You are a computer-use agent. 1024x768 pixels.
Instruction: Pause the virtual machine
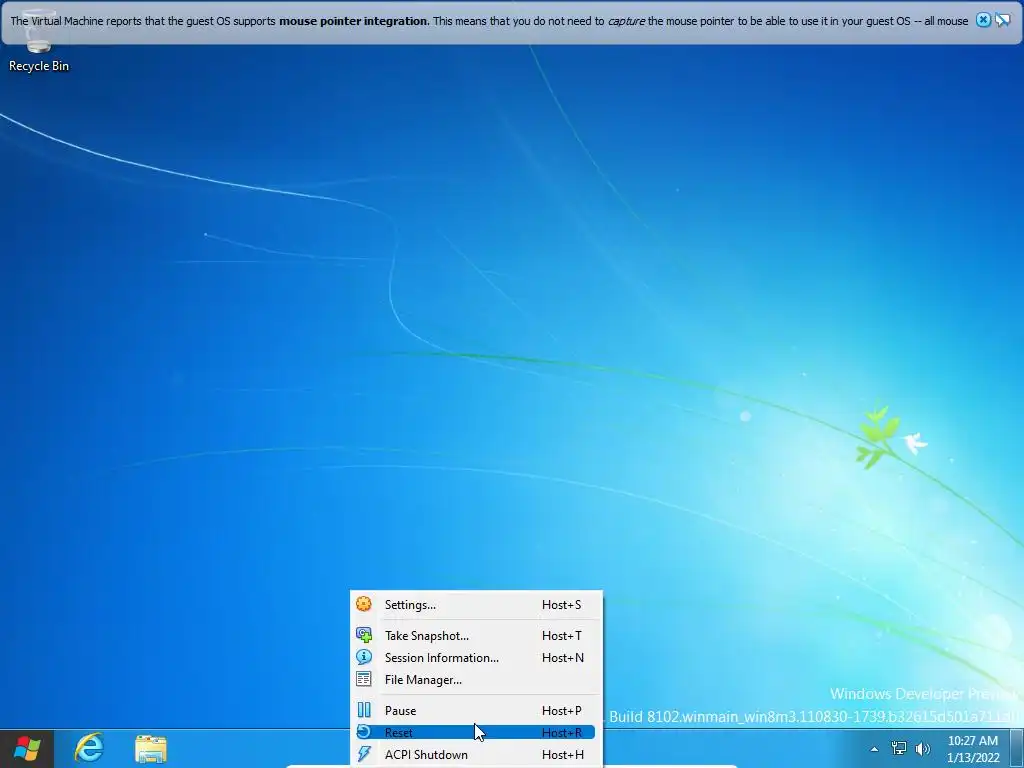click(476, 711)
